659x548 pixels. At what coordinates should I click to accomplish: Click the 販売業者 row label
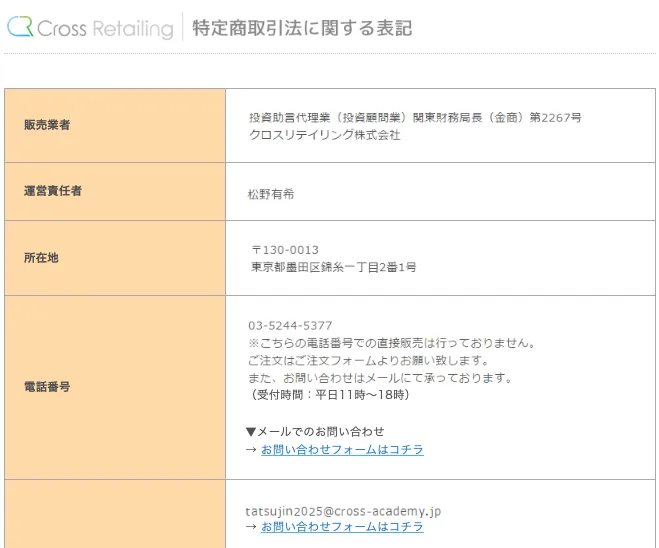(47, 125)
